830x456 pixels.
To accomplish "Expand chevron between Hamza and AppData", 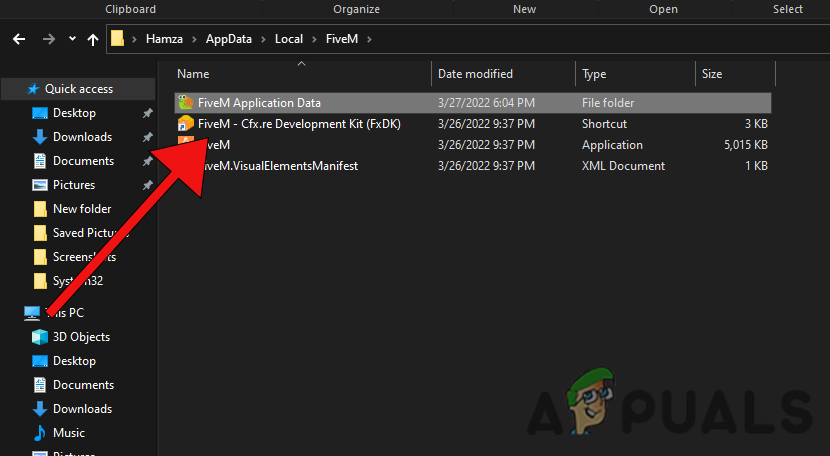I will pos(194,39).
